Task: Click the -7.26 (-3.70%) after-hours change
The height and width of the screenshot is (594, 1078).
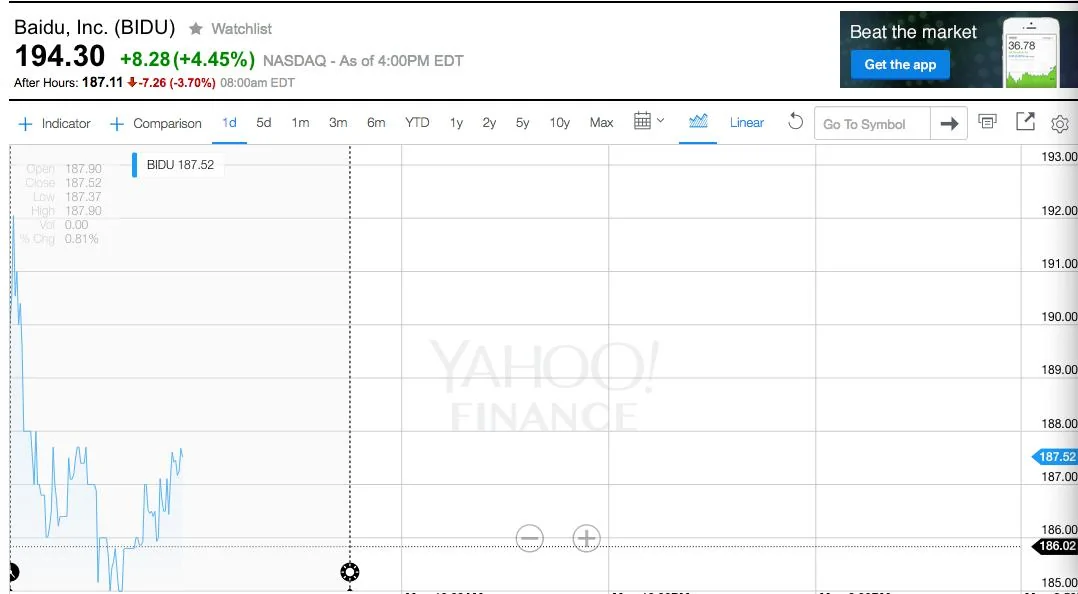Action: pyautogui.click(x=171, y=82)
